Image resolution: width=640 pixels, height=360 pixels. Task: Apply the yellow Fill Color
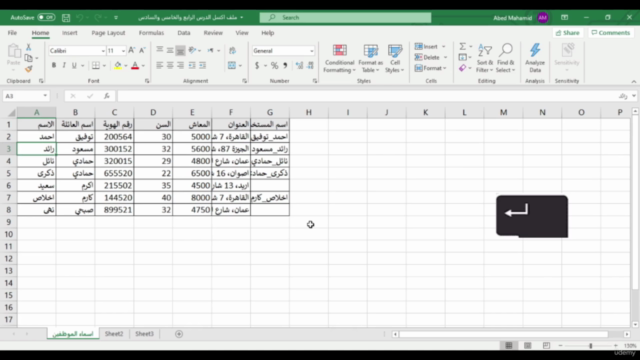point(118,65)
